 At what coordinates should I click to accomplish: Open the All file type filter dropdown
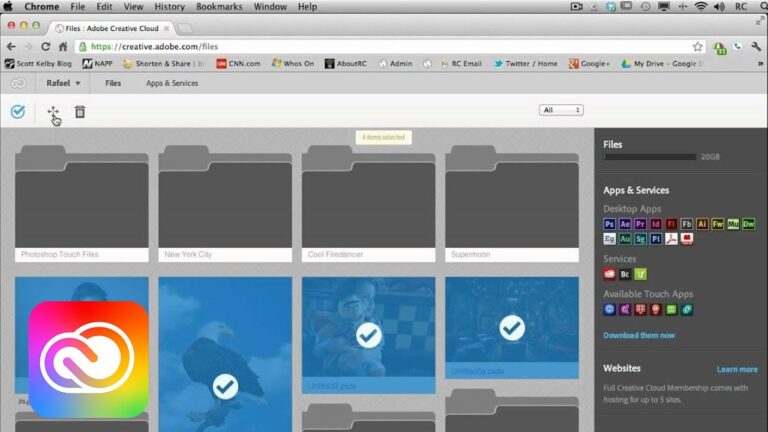pos(561,110)
